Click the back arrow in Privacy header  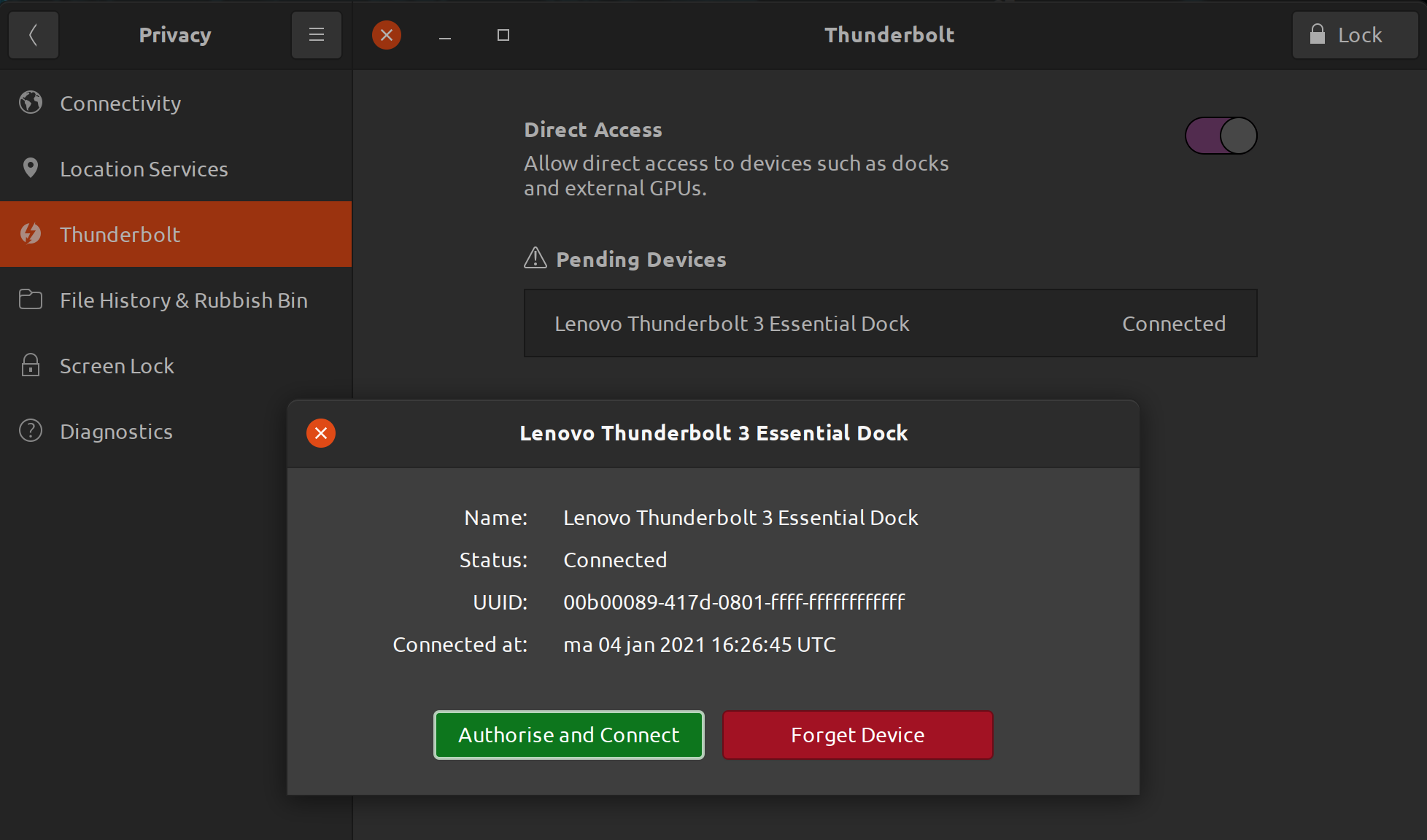[34, 35]
